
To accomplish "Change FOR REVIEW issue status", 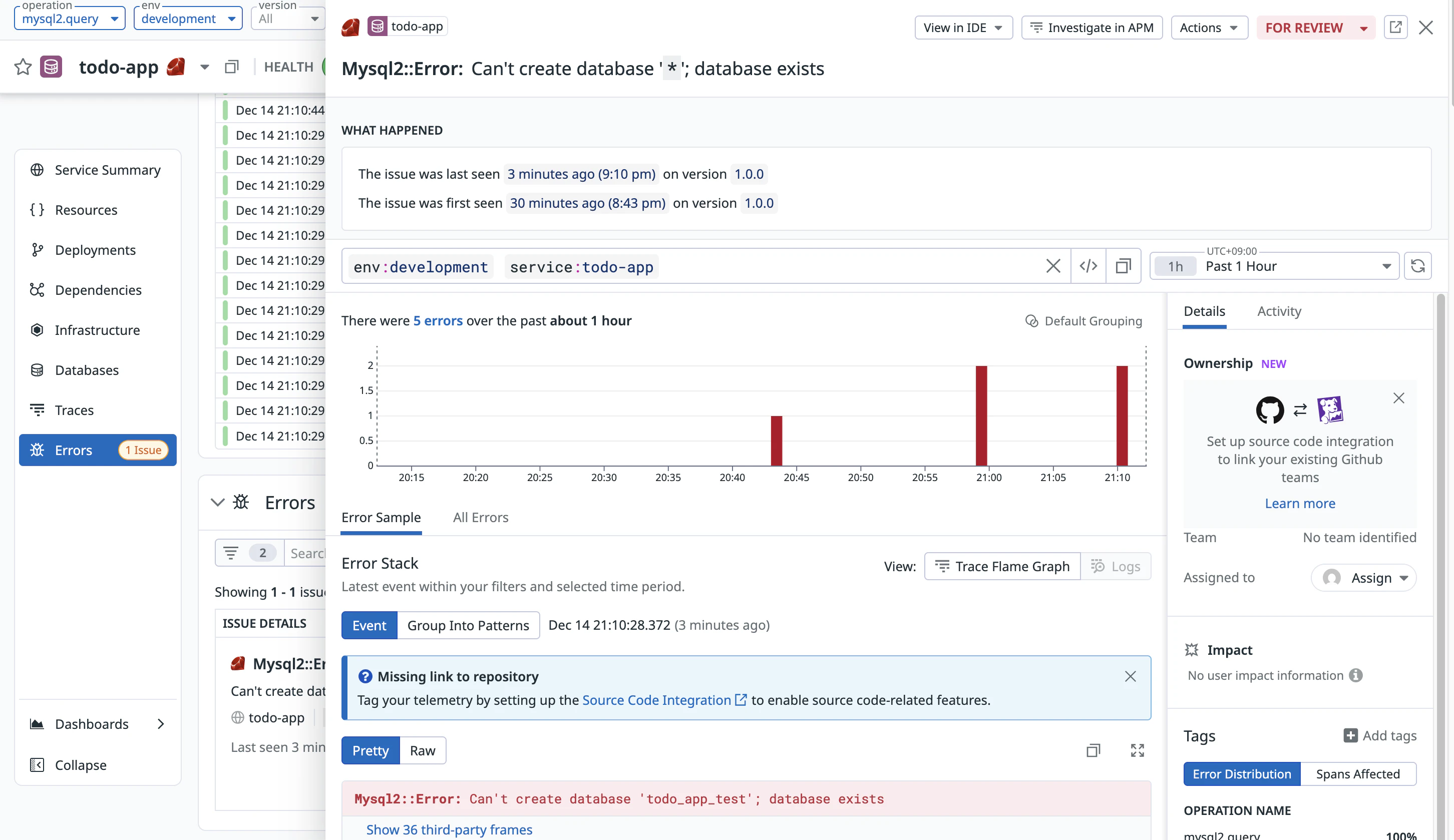I will click(1316, 27).
